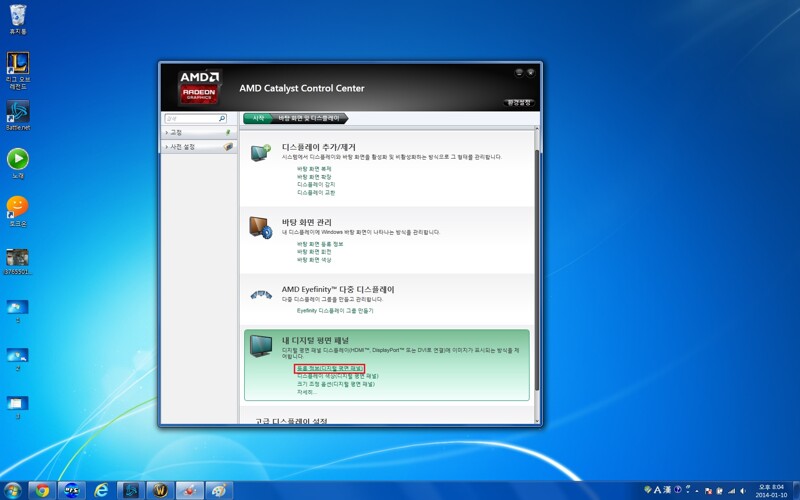Click the AMD Eyefinity multi-display icon
800x500 pixels.
pyautogui.click(x=261, y=295)
